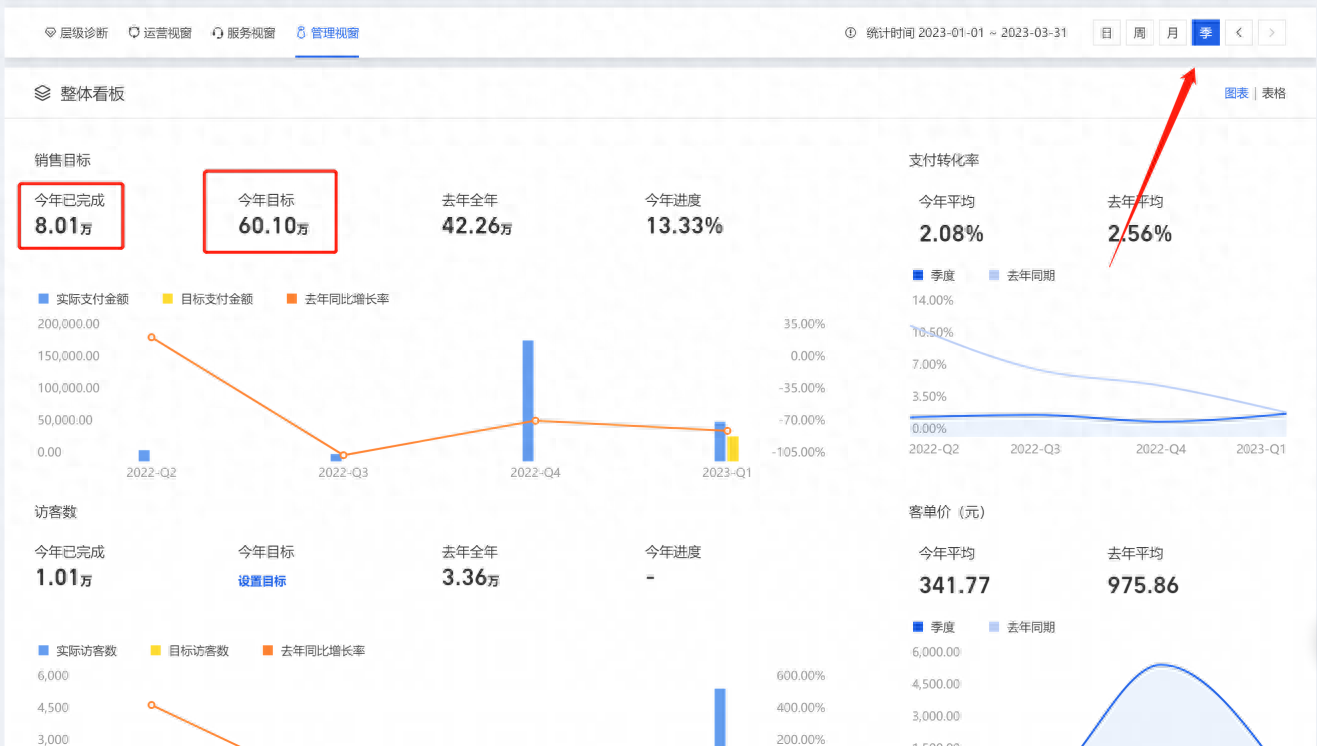Click 去年平均 conversion 2.56%

tap(1140, 234)
